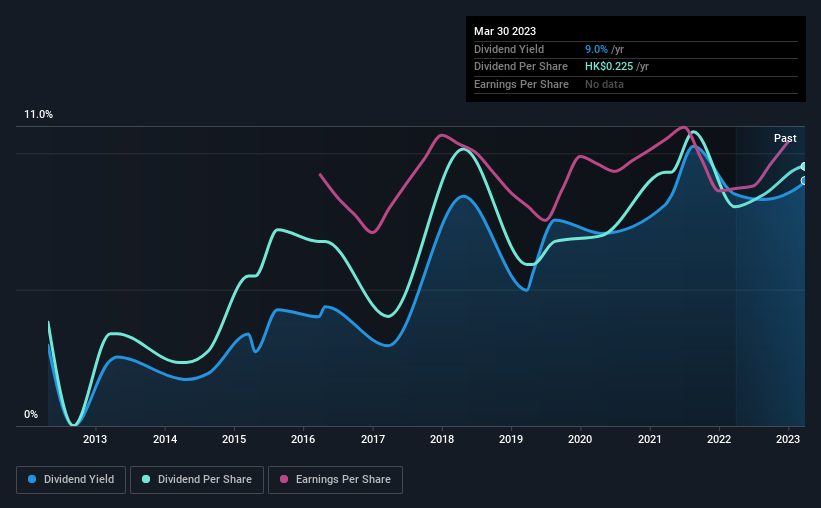
Task: Click the teal endpoint marker on dividend line
Action: click(804, 167)
